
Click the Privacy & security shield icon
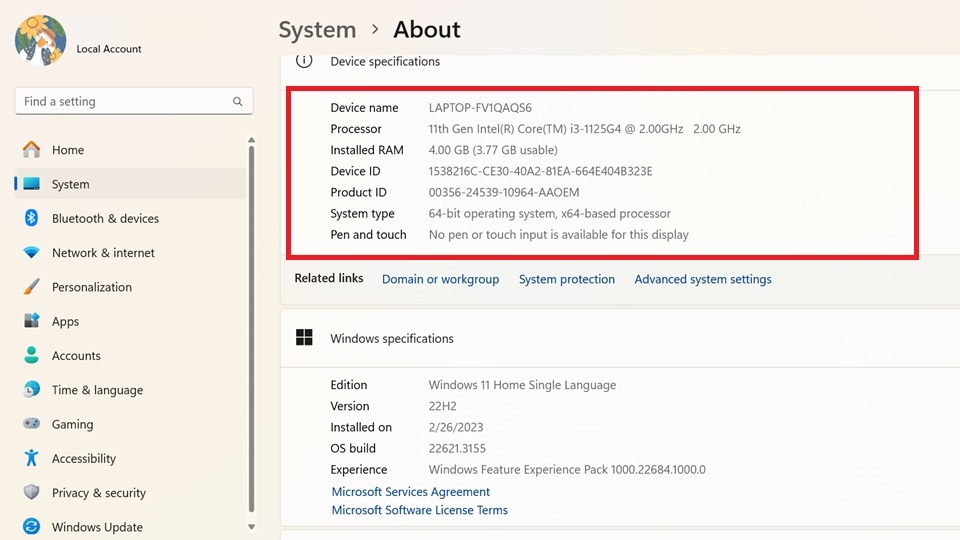pos(31,492)
